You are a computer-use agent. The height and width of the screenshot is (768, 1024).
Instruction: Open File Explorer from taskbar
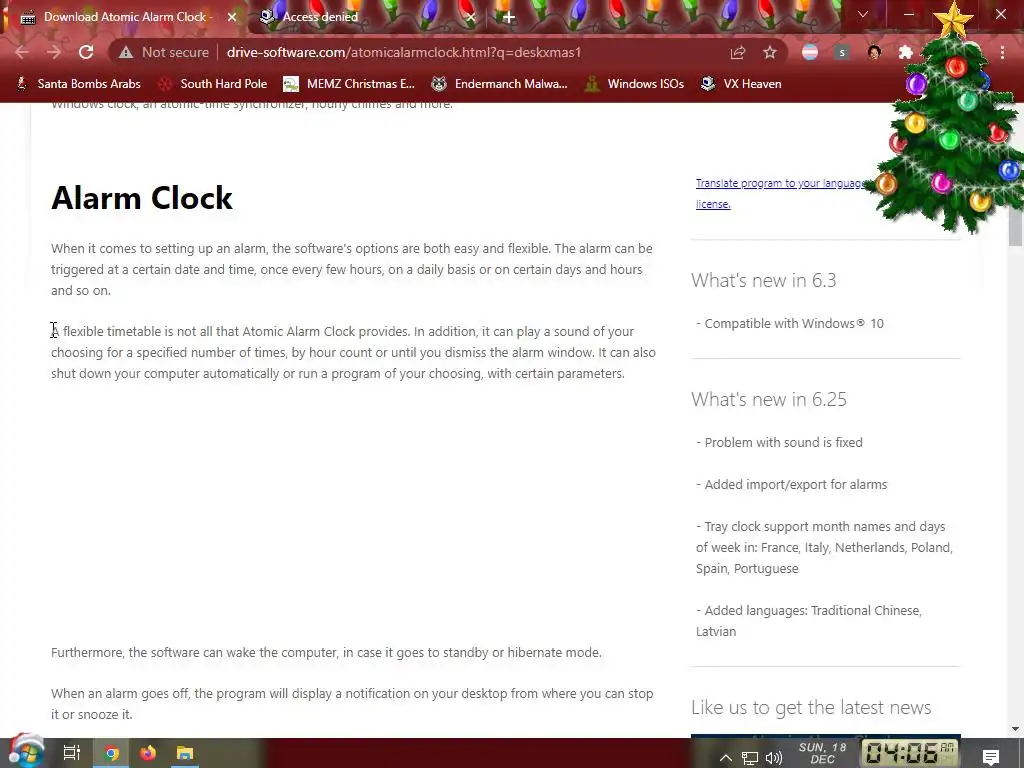pos(185,754)
